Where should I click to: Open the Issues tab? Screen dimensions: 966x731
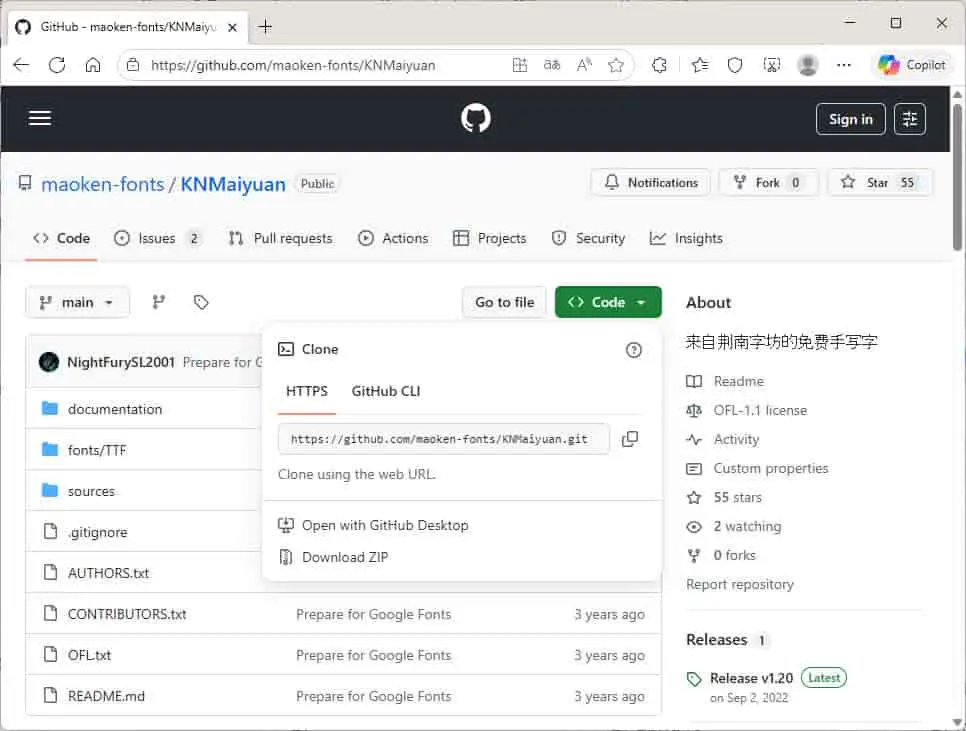tap(158, 238)
